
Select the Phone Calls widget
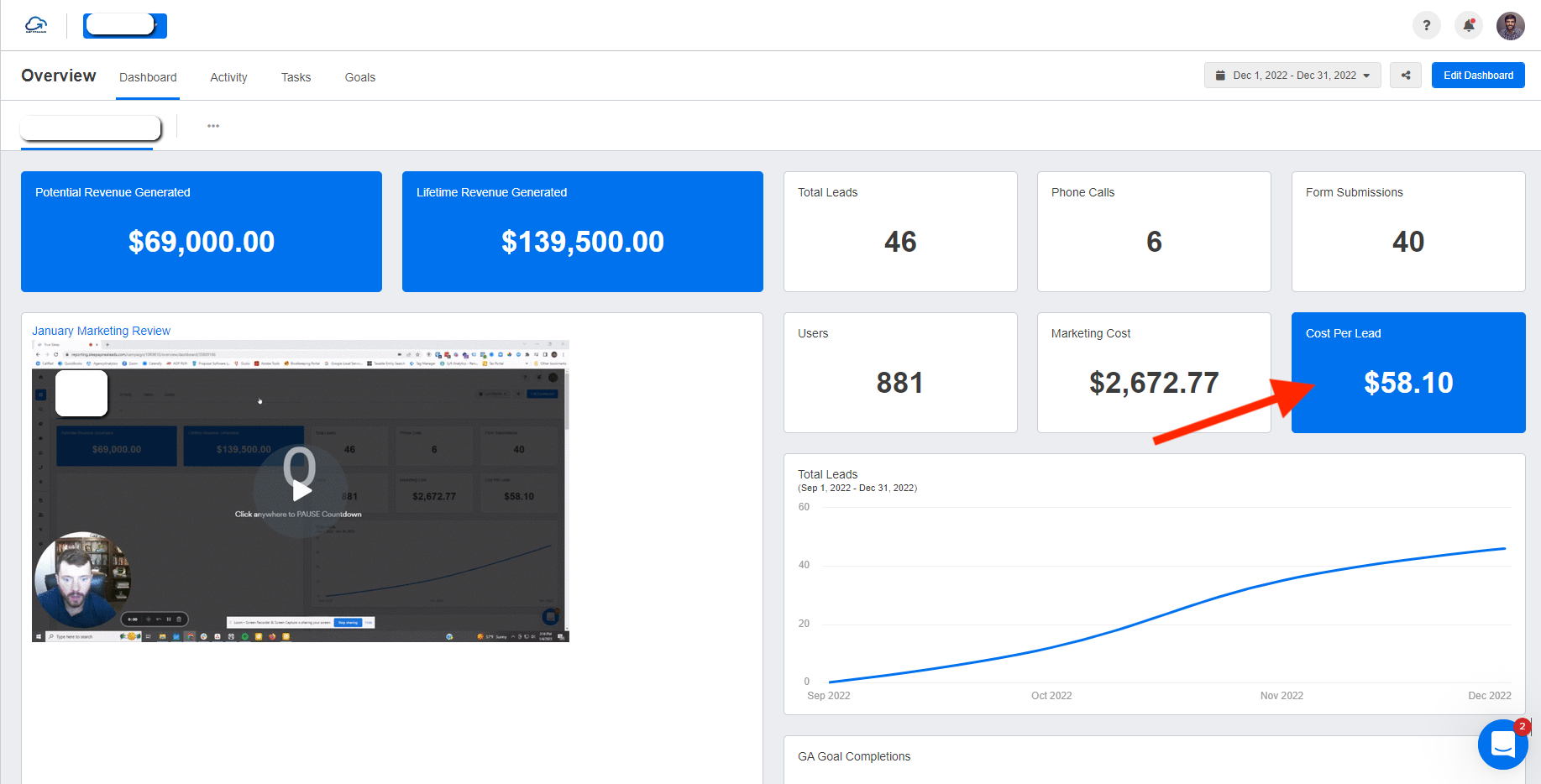click(1153, 232)
